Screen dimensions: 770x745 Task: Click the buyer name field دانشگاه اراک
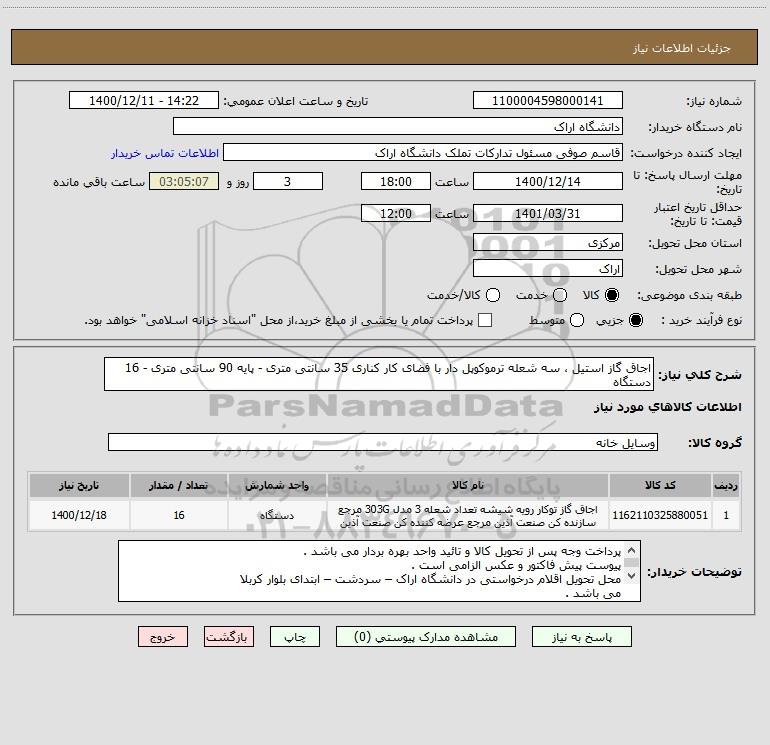tap(398, 127)
